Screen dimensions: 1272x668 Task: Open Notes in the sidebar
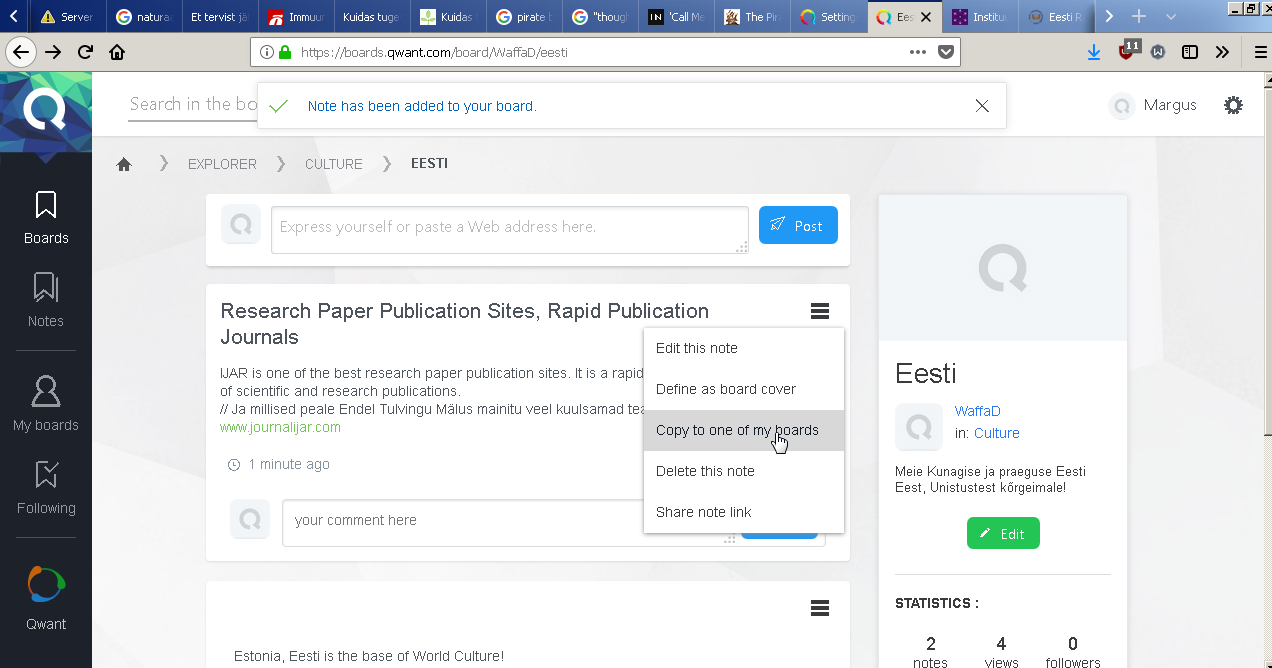tap(46, 300)
